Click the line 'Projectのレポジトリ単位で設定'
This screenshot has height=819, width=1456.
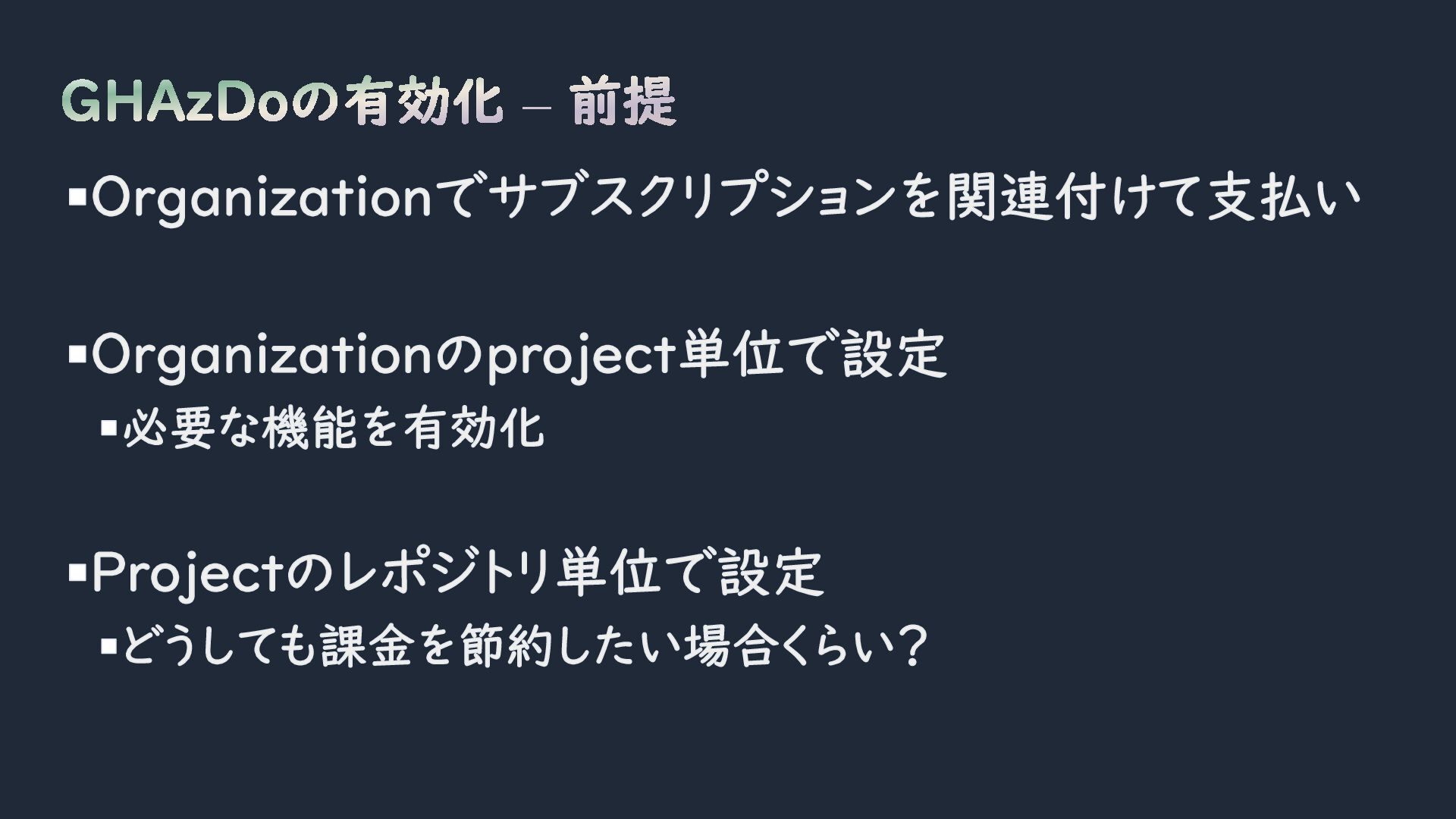[457, 573]
